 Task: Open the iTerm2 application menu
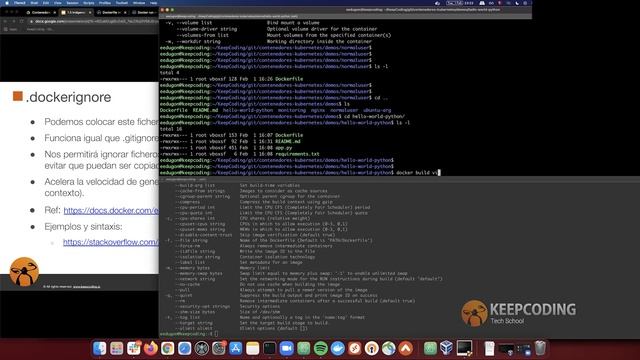[20, 3]
